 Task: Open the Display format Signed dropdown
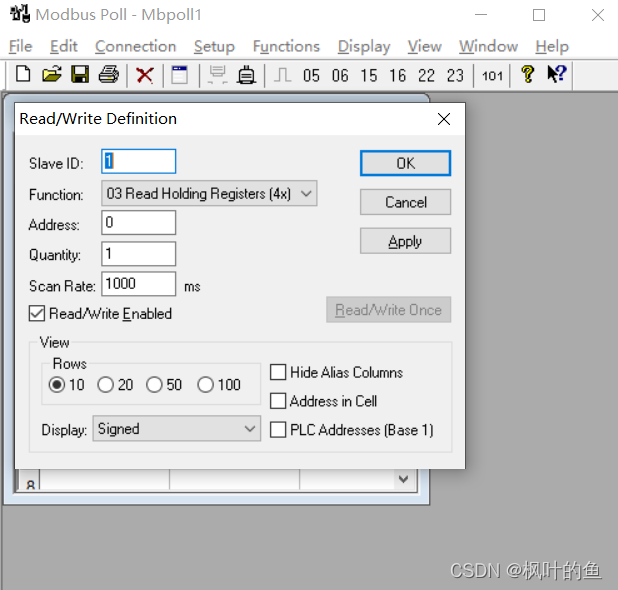(x=177, y=428)
